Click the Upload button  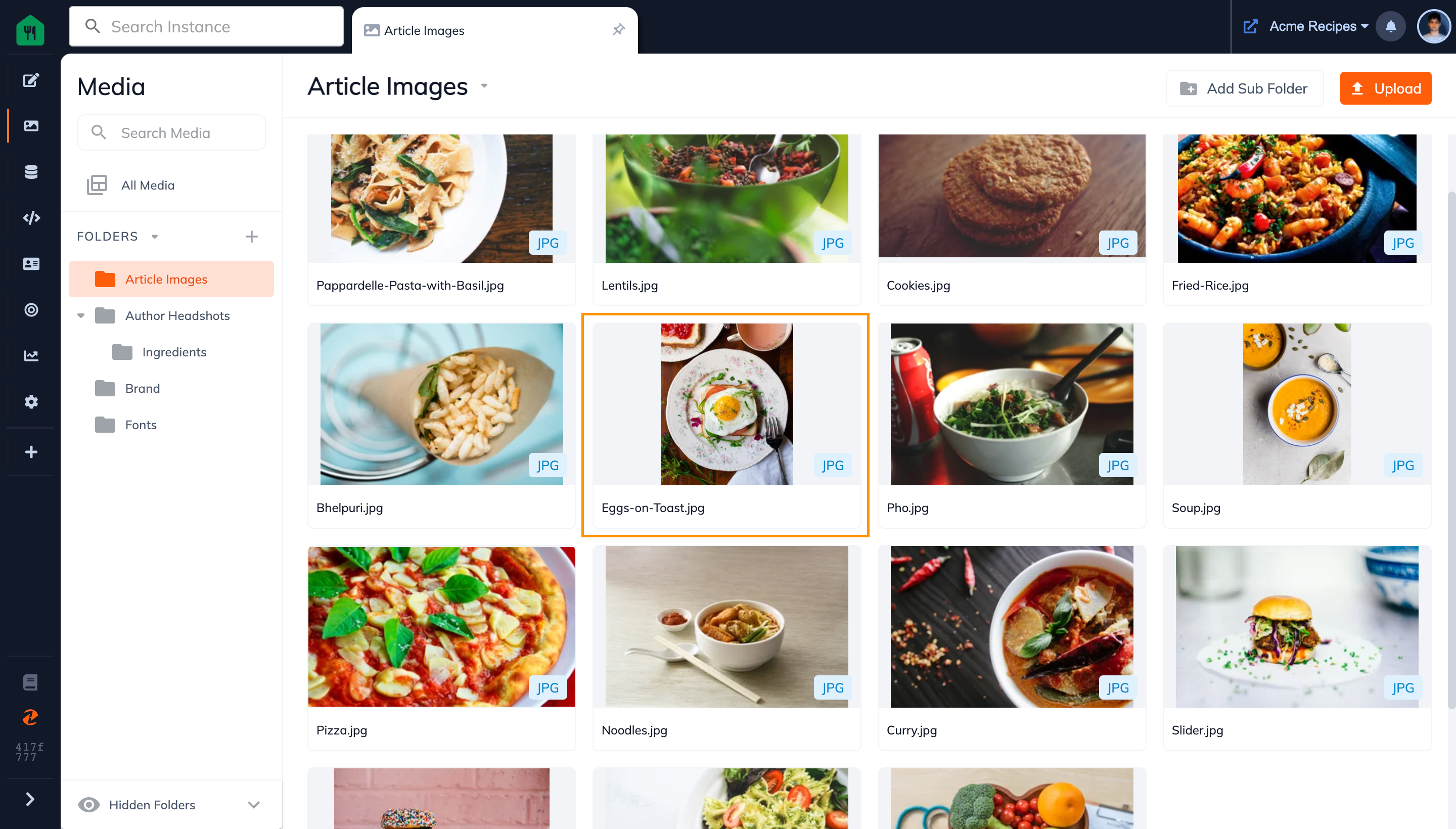[1386, 88]
